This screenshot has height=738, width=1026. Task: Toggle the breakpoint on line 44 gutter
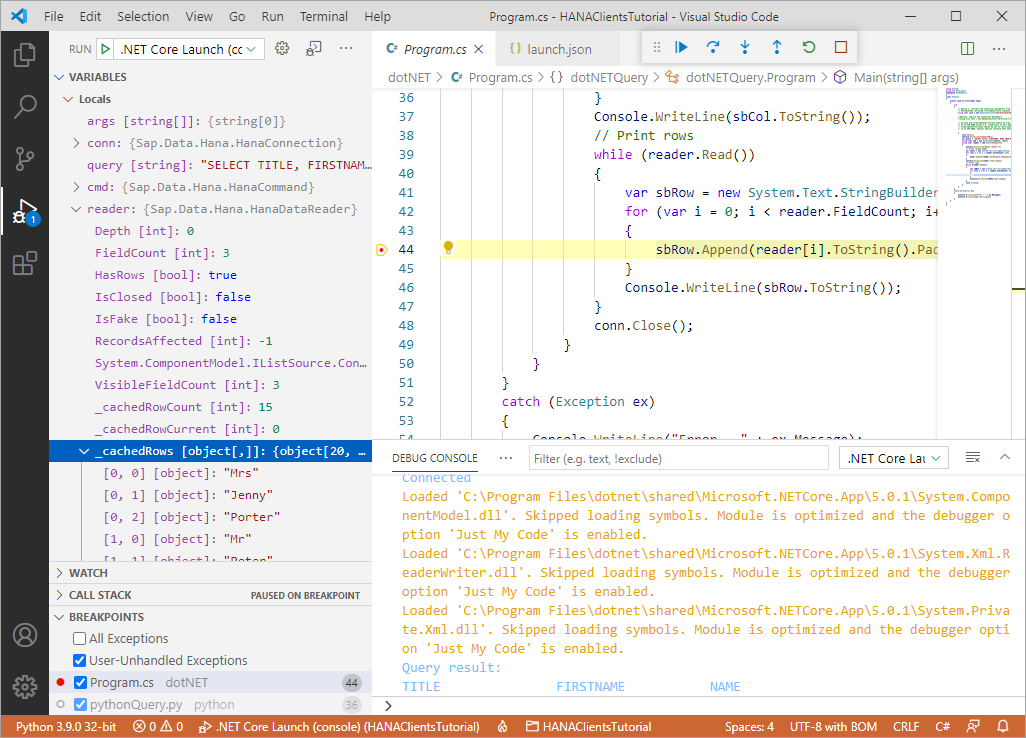coord(382,249)
